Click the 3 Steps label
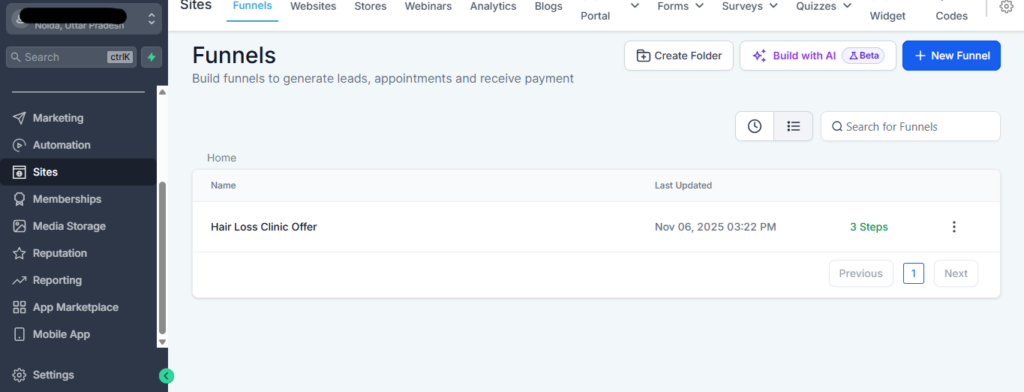Screen dimensions: 1024x392 click(x=869, y=227)
